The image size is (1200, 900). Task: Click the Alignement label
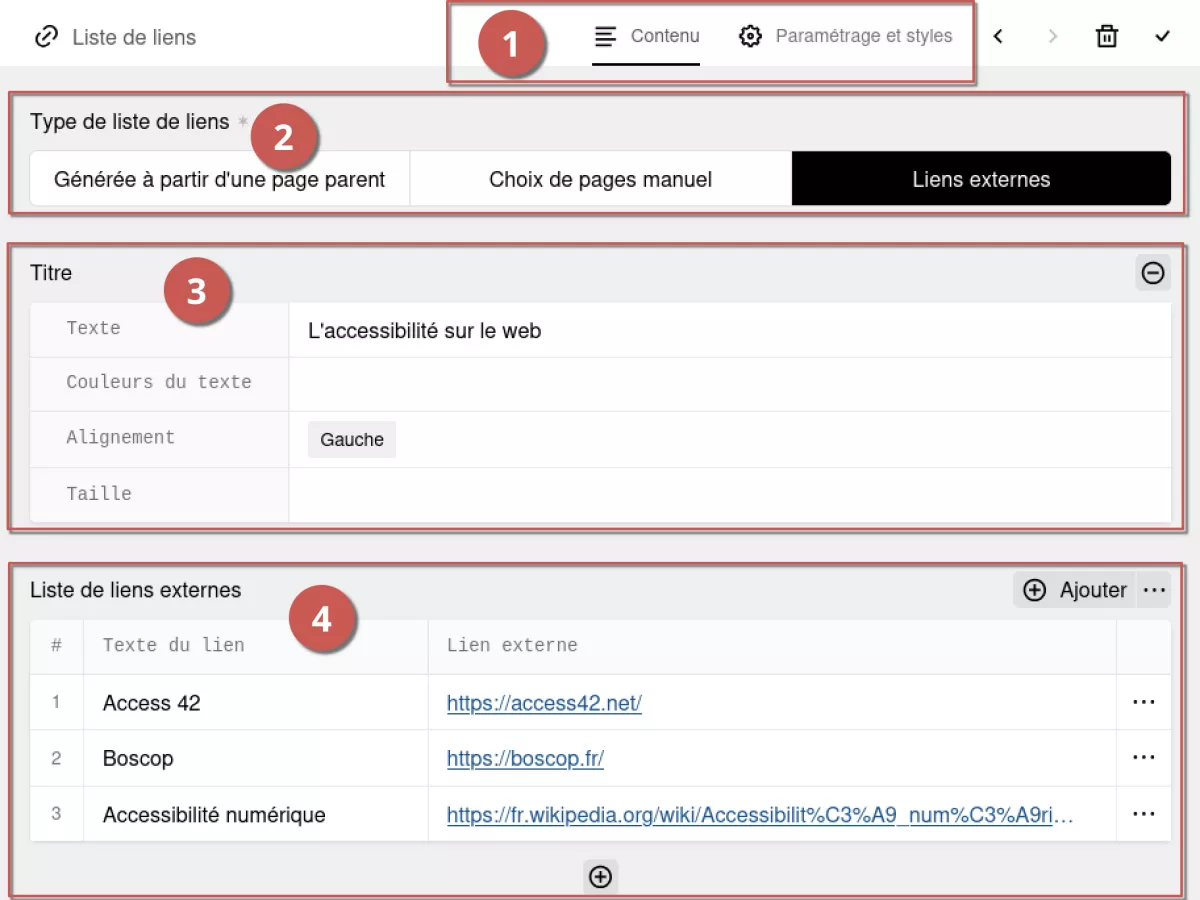[120, 437]
